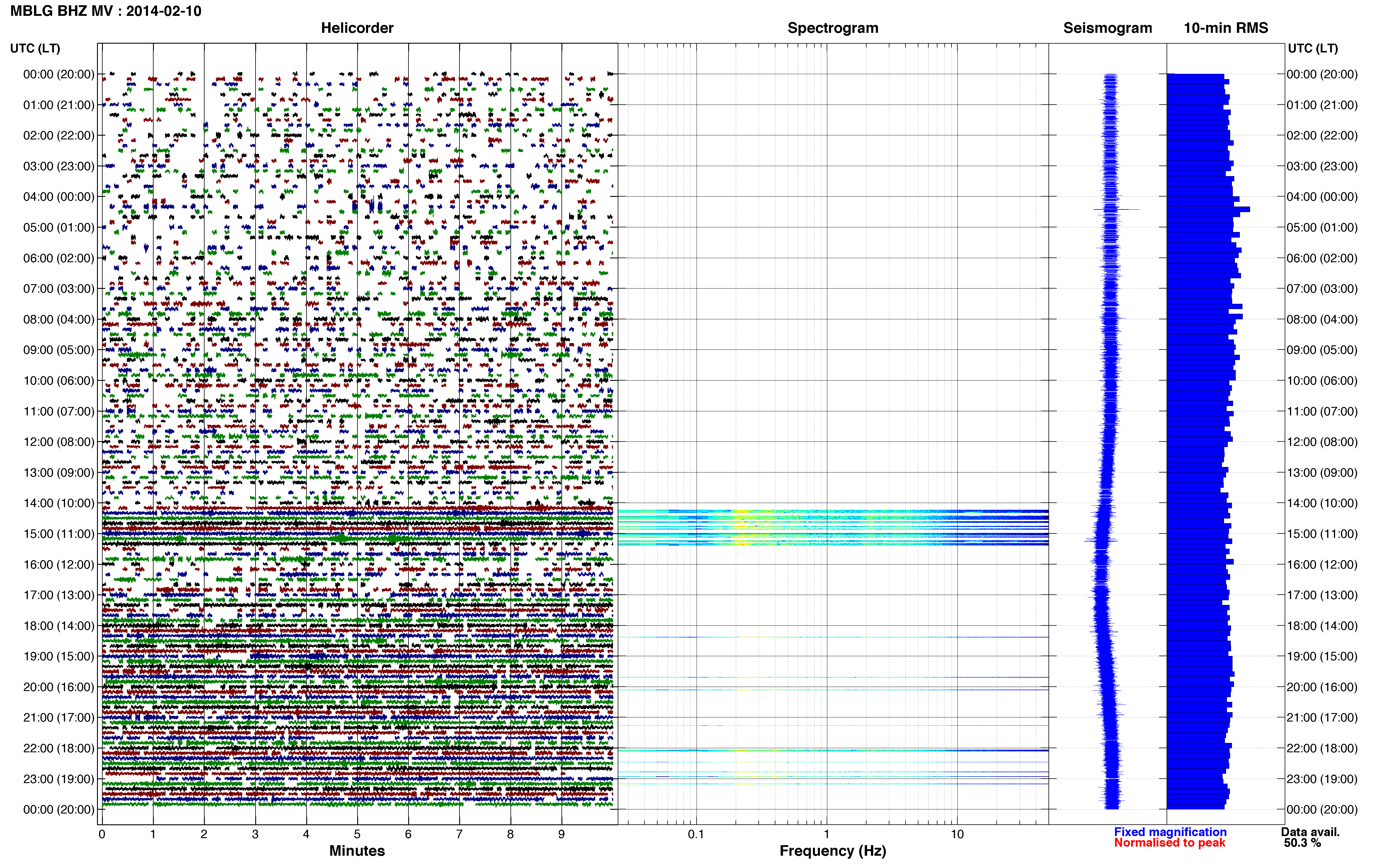Click the '9' tick on Minutes axis

click(561, 834)
